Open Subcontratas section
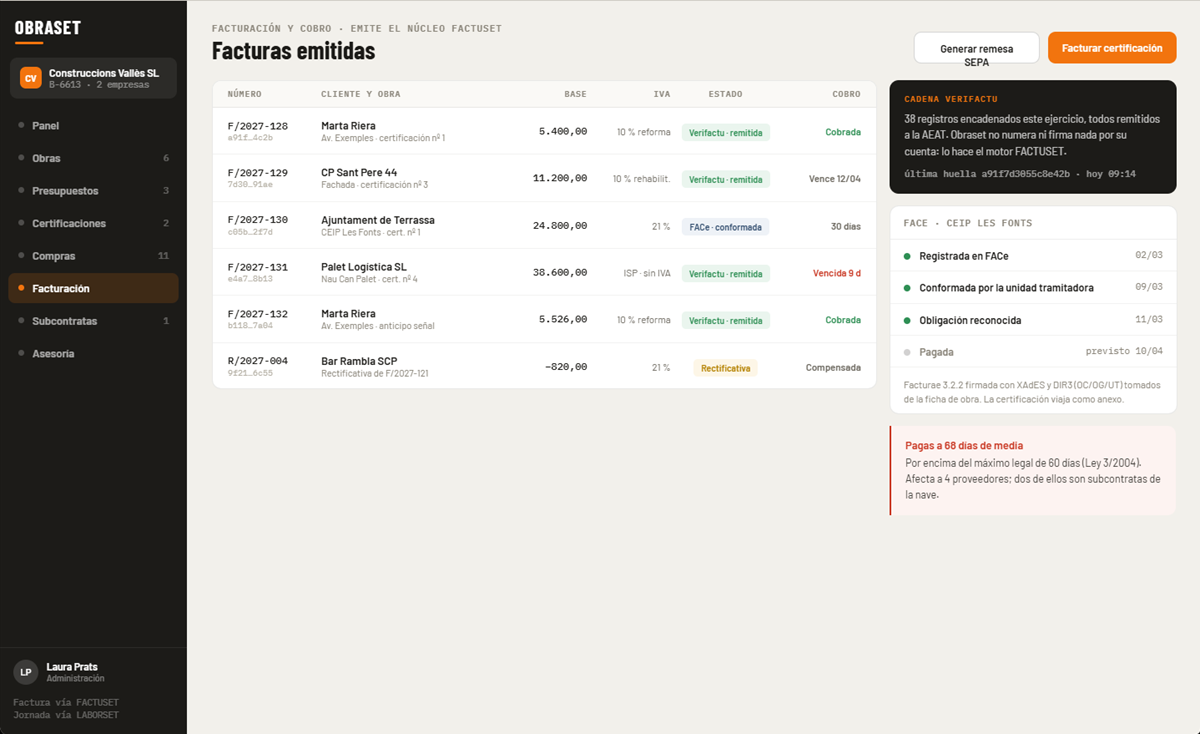The width and height of the screenshot is (1200, 734). [93, 321]
